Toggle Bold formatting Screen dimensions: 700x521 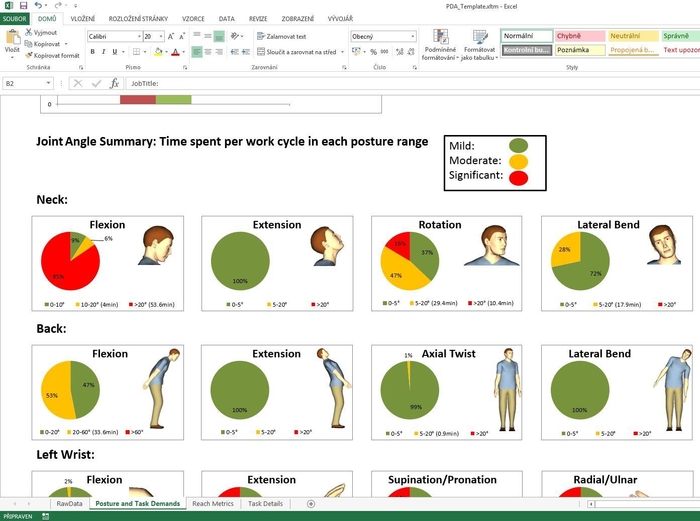click(x=92, y=52)
